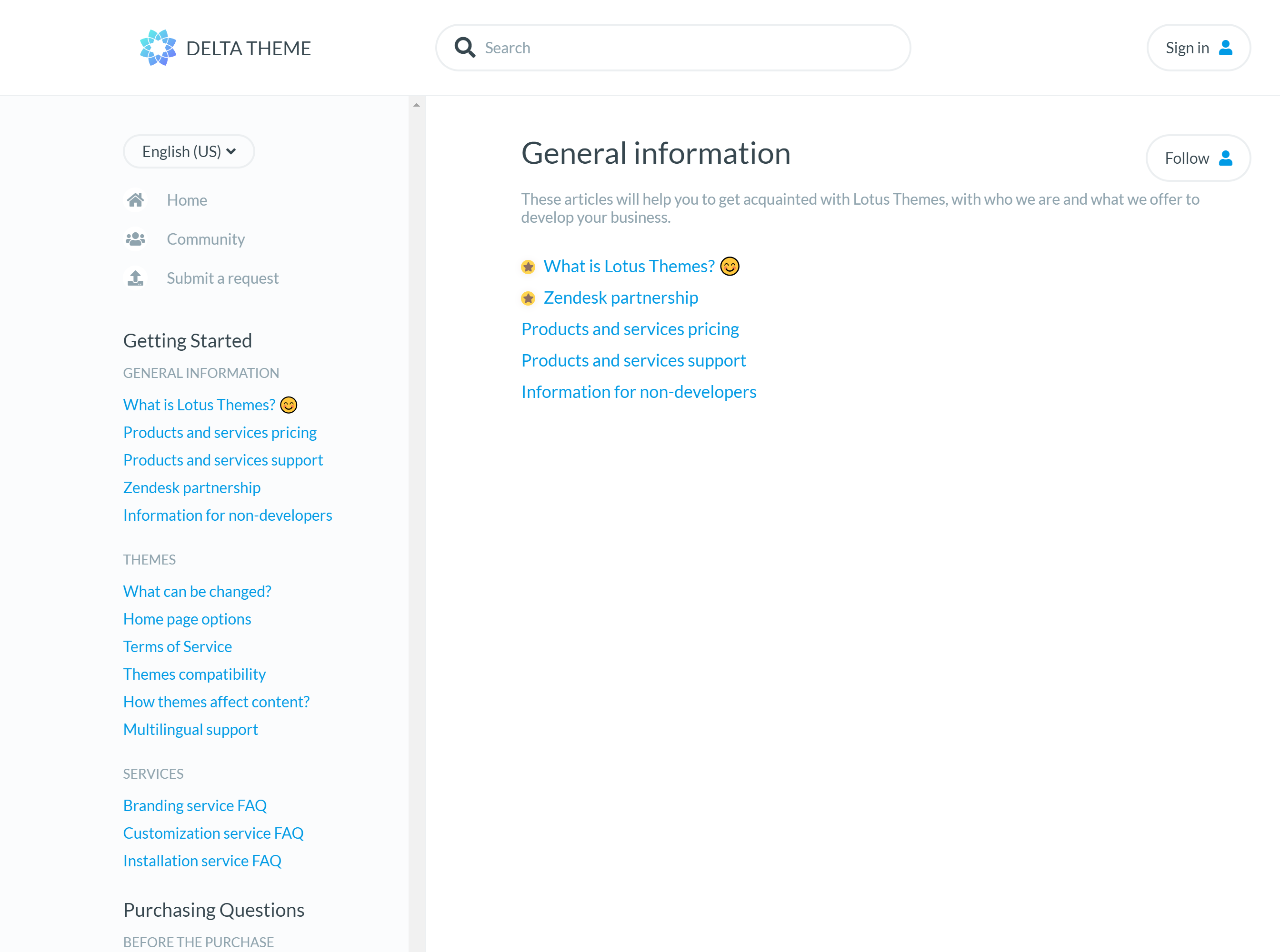Open main article What is Lotus Themes?
Viewport: 1280px width, 952px height.
tap(629, 266)
